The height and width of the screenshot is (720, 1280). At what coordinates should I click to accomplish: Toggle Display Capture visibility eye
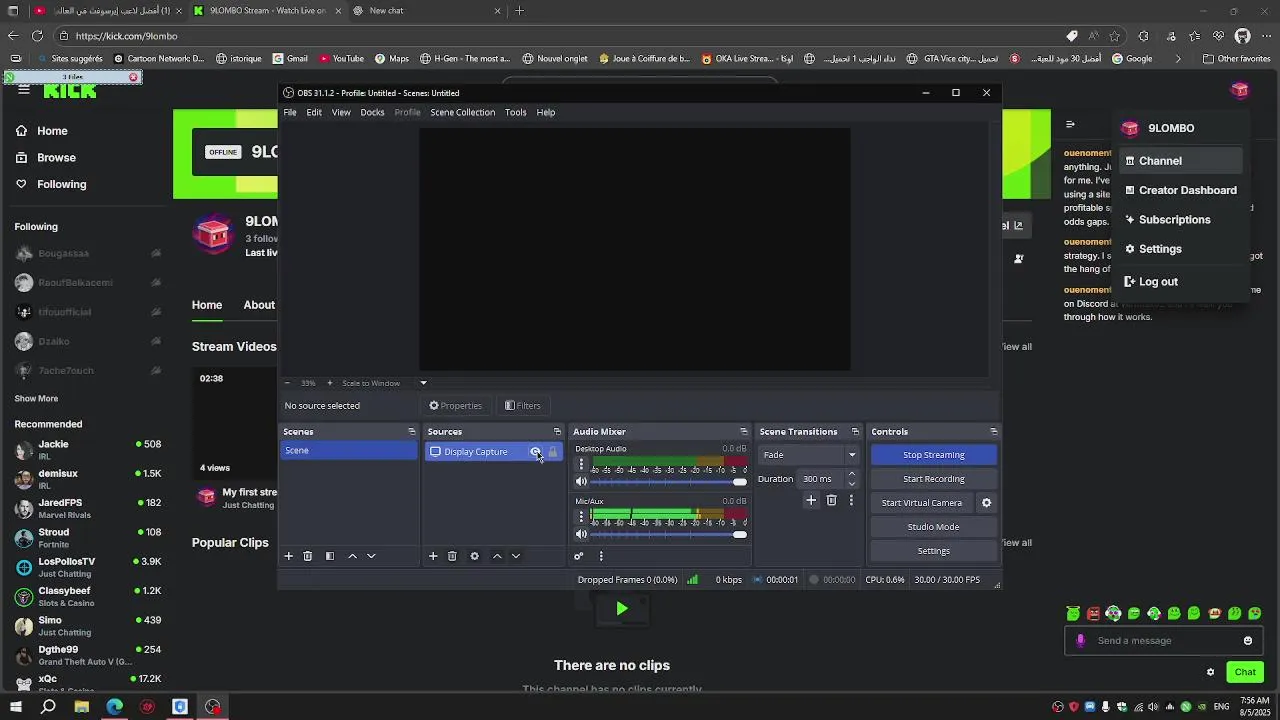535,452
